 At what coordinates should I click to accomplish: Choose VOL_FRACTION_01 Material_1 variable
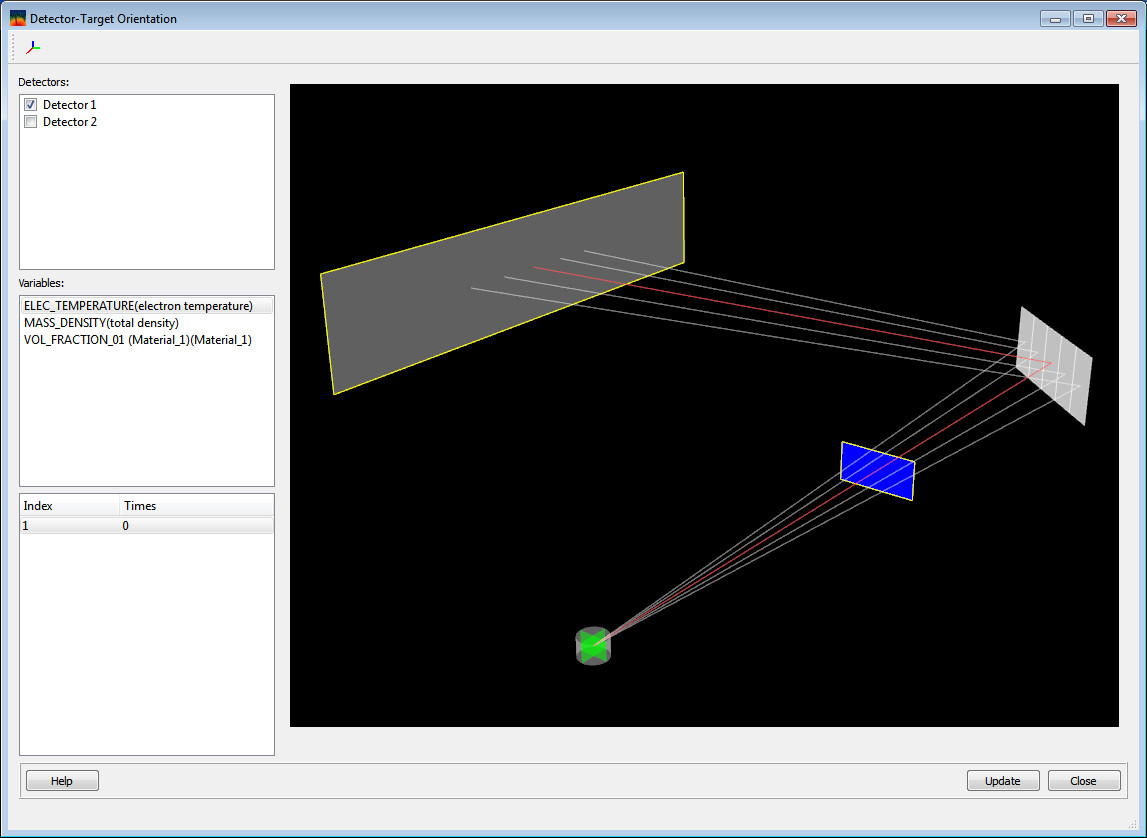tap(137, 340)
